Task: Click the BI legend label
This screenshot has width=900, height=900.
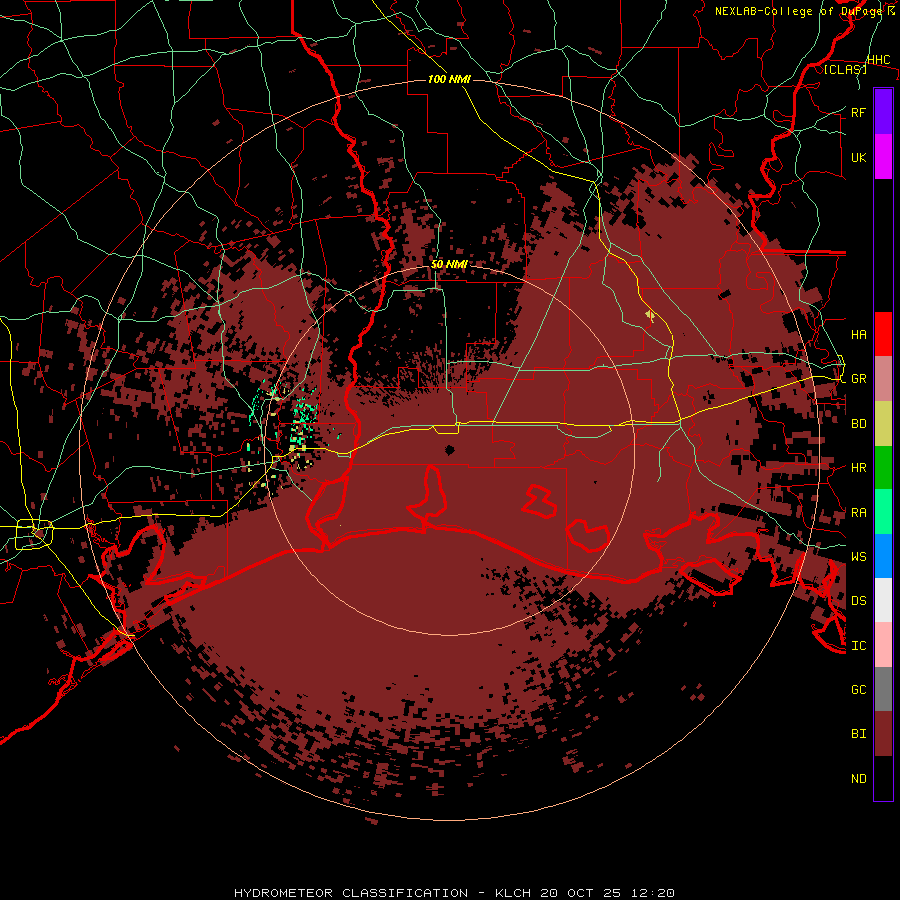Action: click(858, 734)
